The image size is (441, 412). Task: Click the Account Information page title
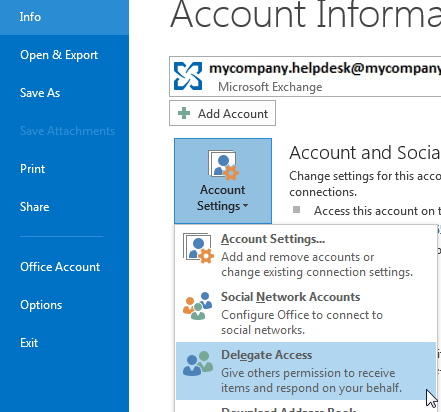coord(306,15)
